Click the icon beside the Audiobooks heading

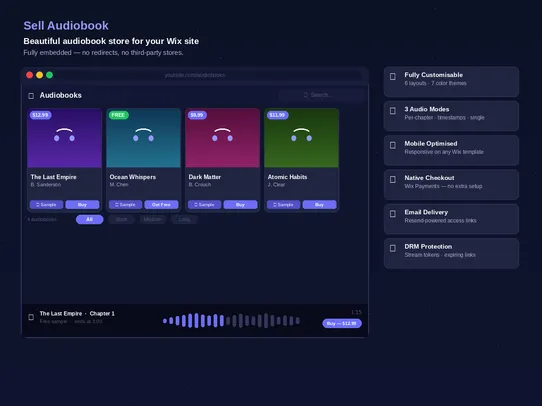click(31, 96)
